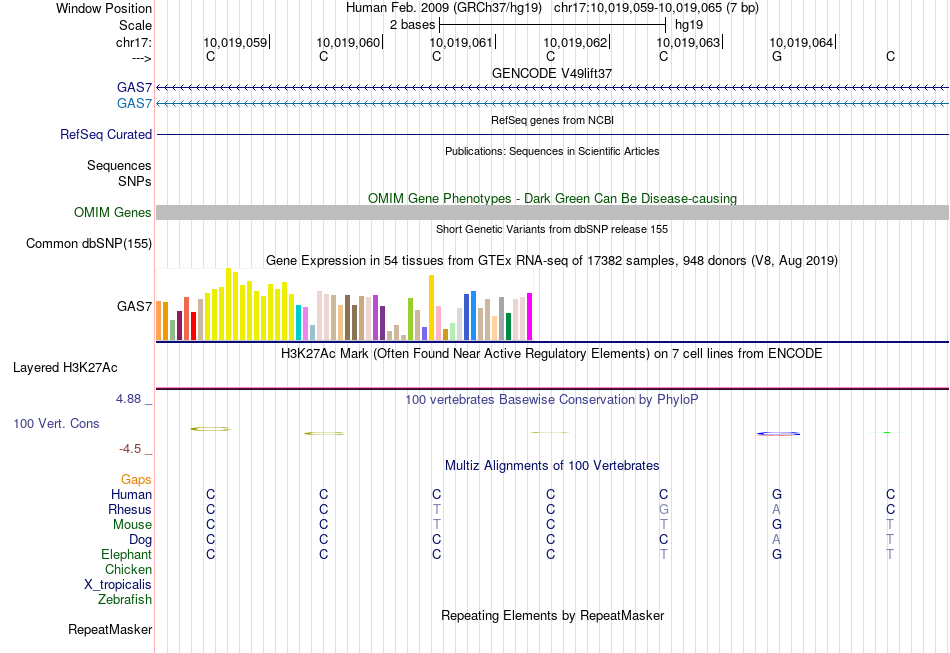The width and height of the screenshot is (950, 653).
Task: Click the 4.88 PhyloP upper scale value
Action: [128, 399]
